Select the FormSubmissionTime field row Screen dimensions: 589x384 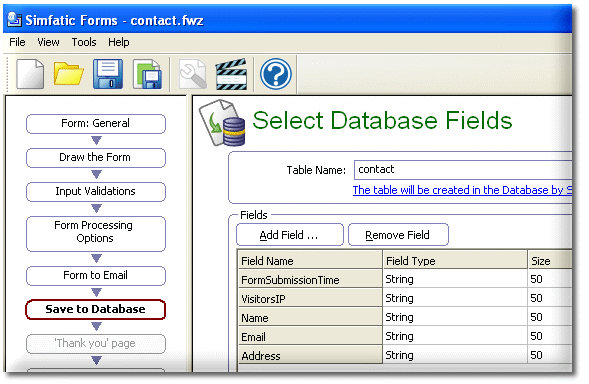tap(310, 280)
